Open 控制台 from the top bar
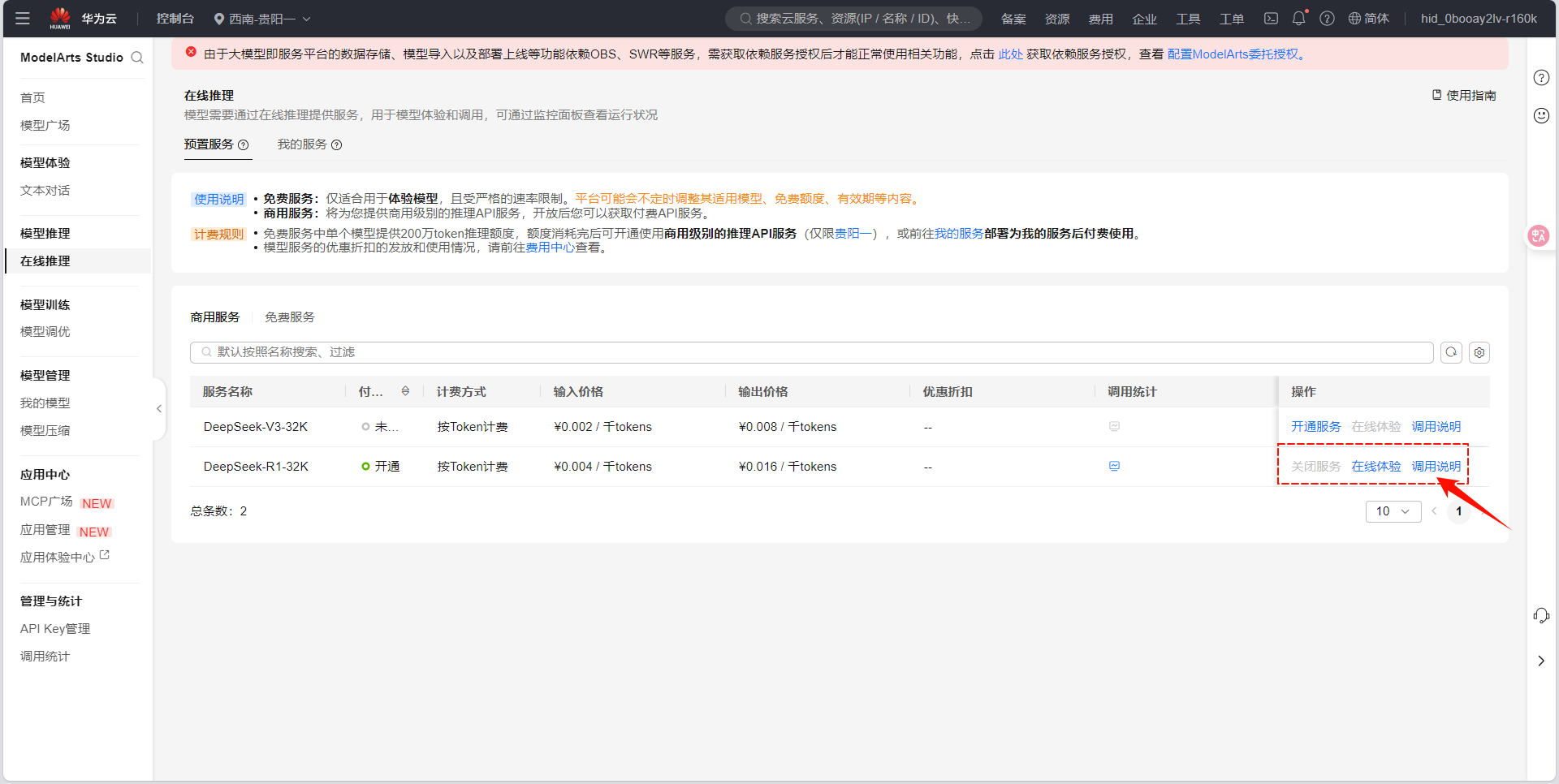 175,18
